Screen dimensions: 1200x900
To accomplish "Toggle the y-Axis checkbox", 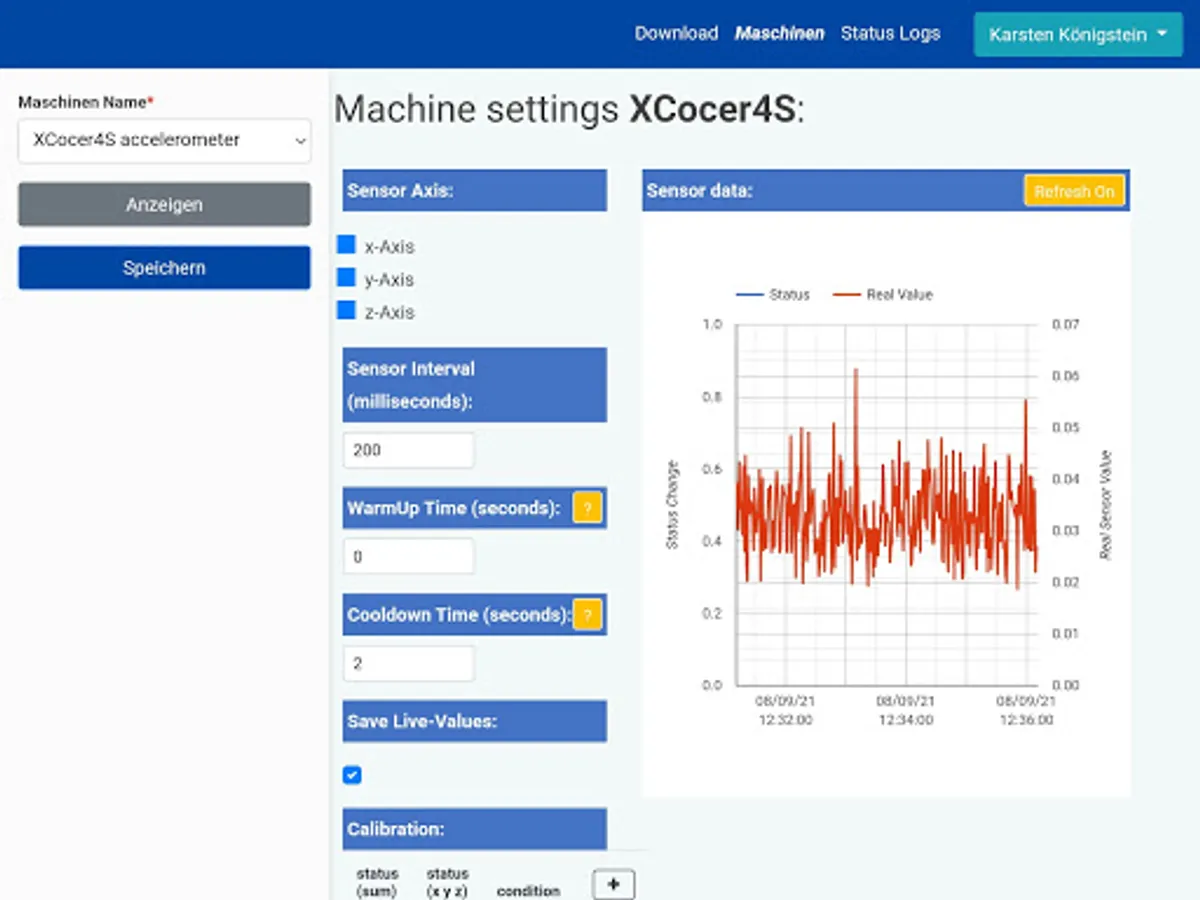I will [347, 278].
